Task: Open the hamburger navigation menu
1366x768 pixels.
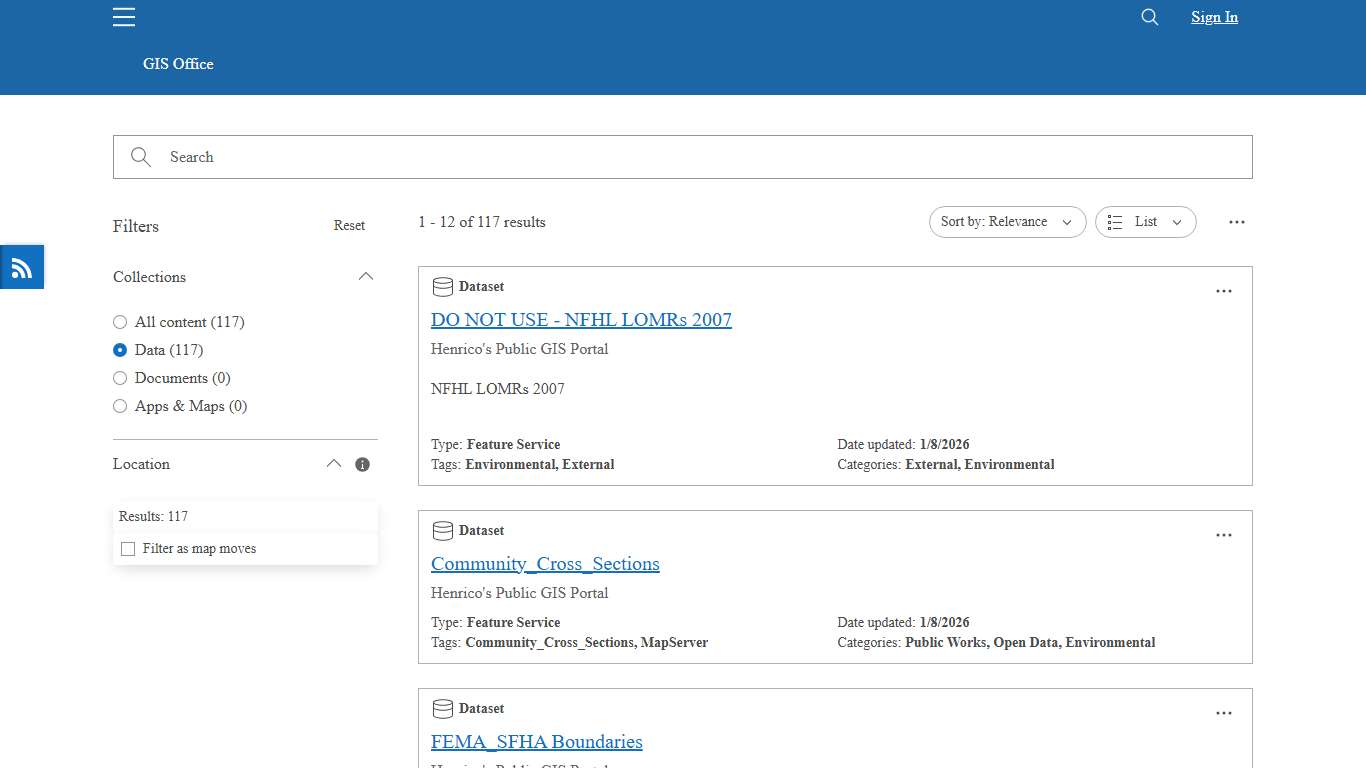Action: pos(124,17)
